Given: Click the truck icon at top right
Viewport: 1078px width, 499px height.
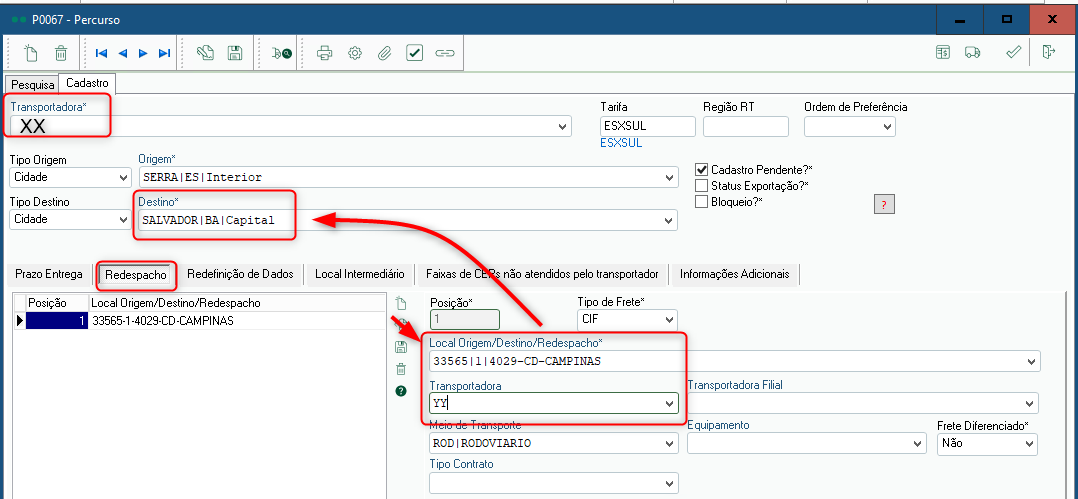Looking at the screenshot, I should tap(972, 53).
